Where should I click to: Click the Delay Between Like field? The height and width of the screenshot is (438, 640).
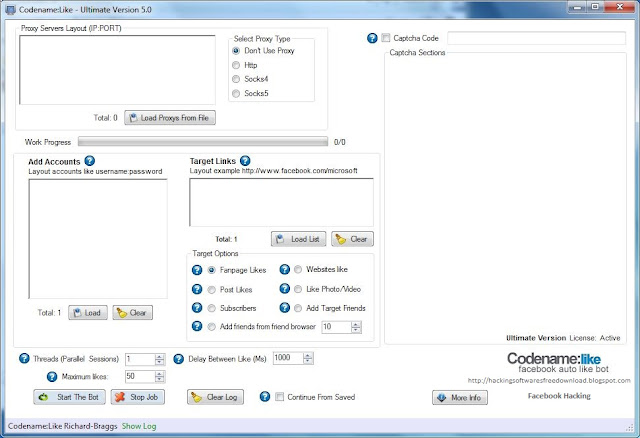tap(288, 358)
